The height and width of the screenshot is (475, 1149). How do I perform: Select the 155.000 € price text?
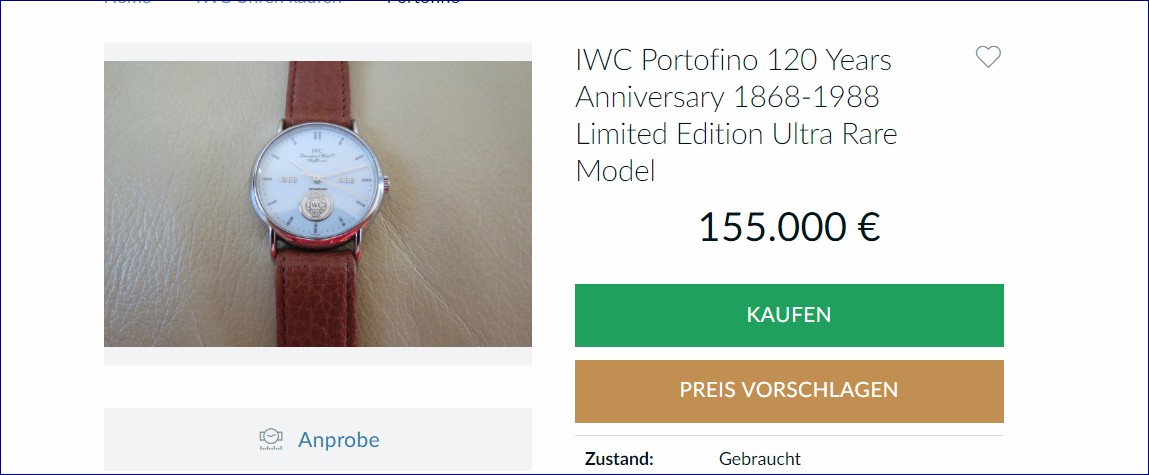tap(789, 227)
